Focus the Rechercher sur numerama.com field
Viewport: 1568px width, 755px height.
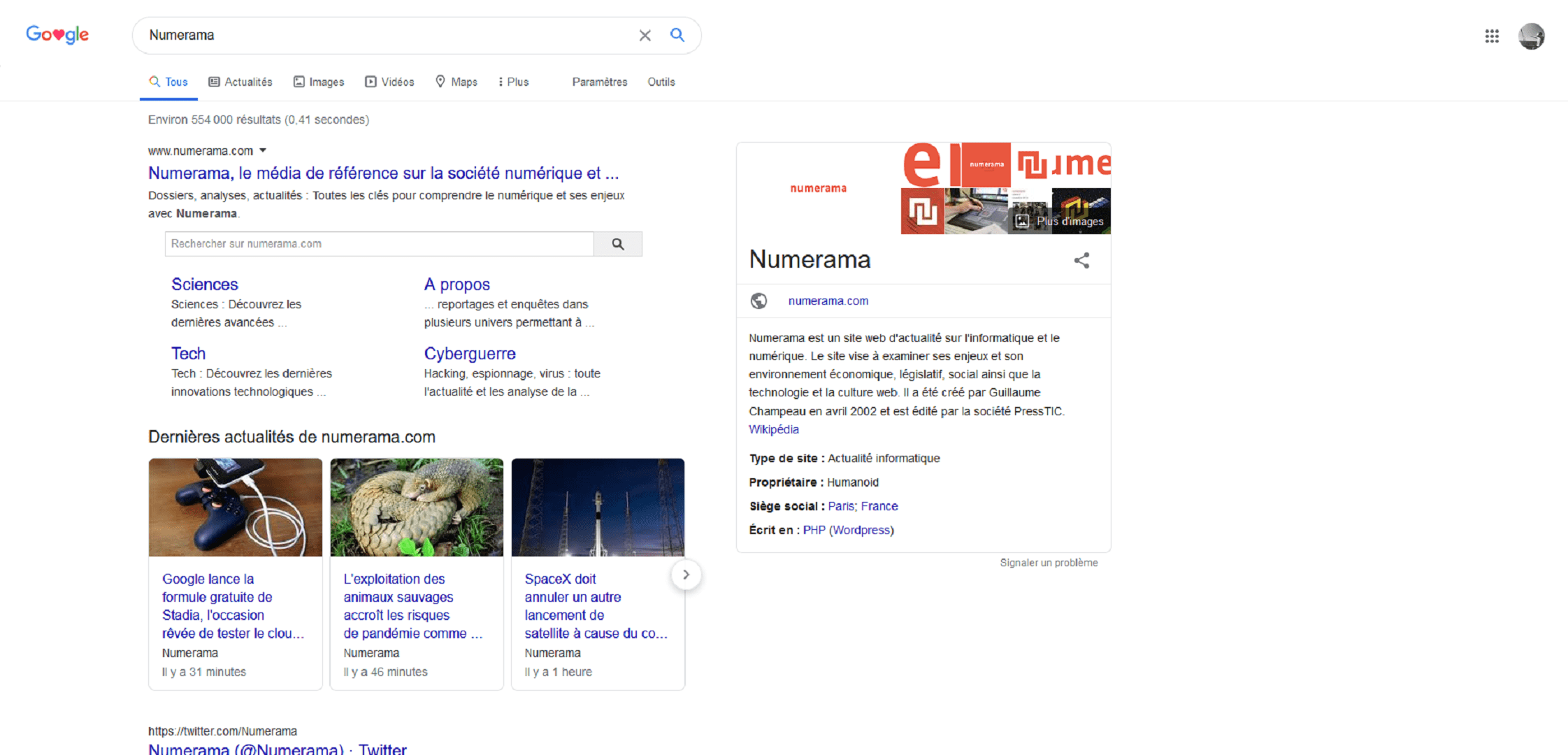[x=380, y=244]
